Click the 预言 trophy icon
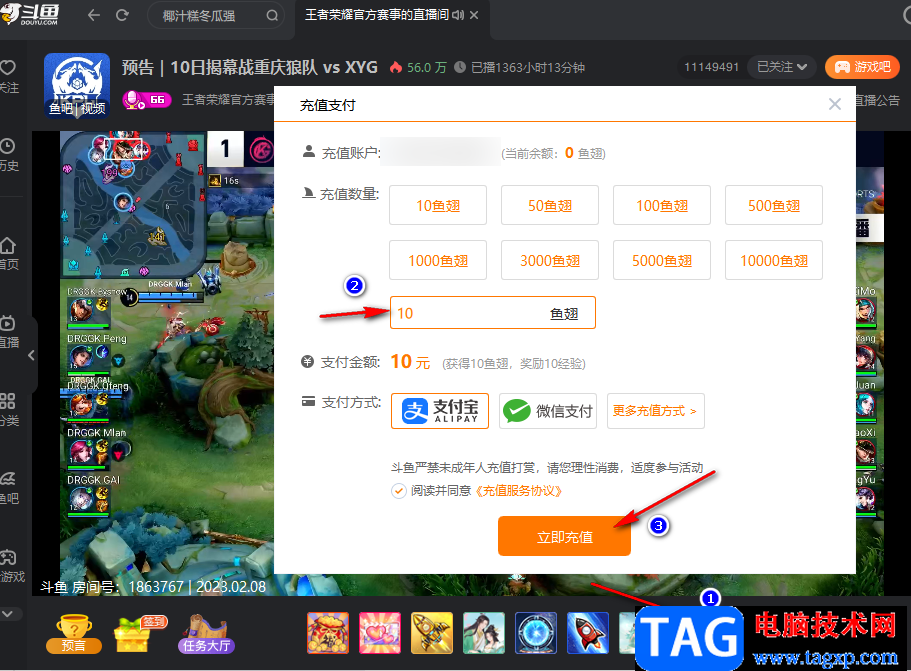This screenshot has height=671, width=911. [74, 634]
